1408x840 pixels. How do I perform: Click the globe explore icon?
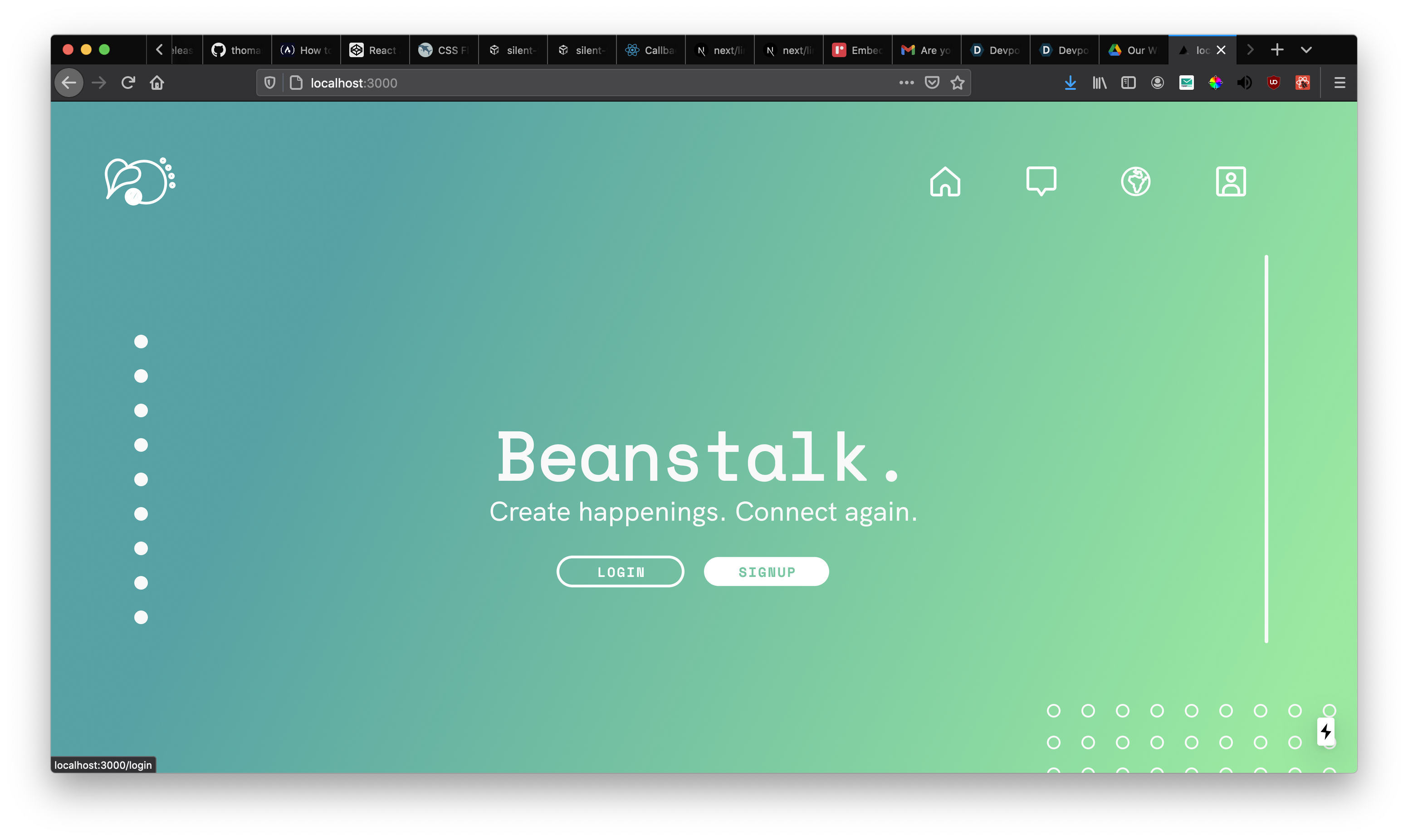point(1135,182)
